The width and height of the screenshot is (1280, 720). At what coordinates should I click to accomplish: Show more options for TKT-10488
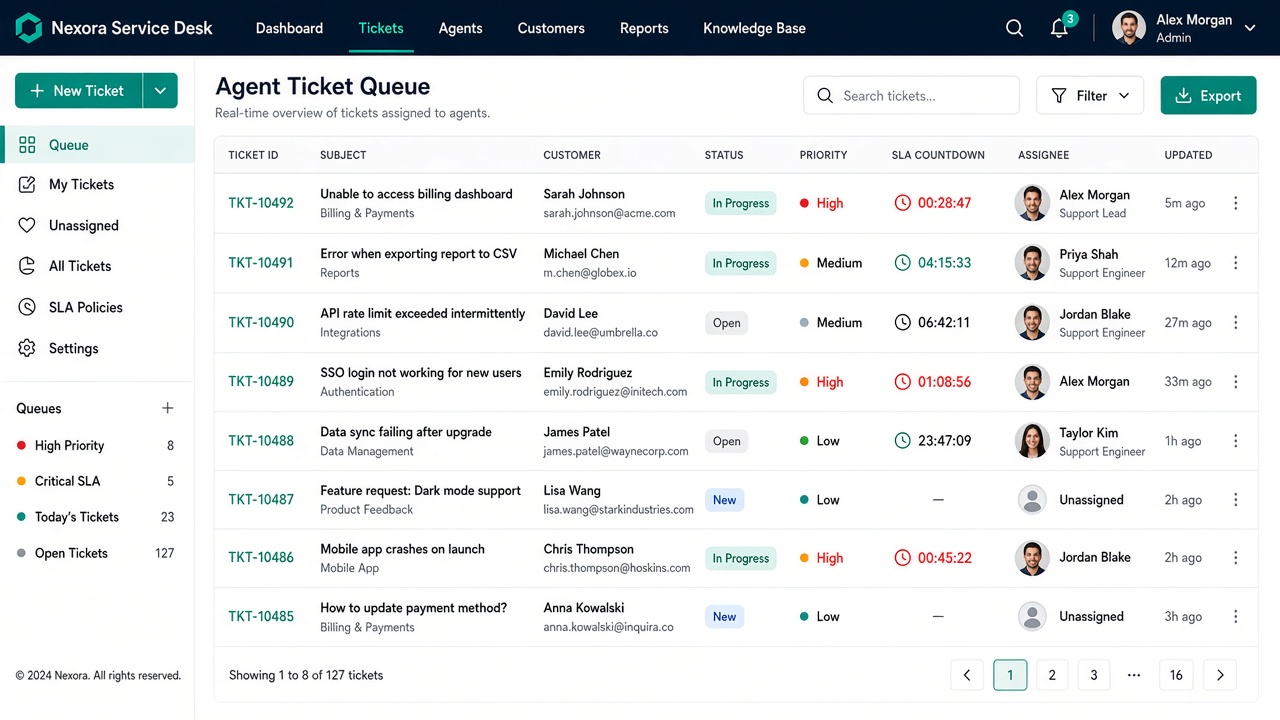pos(1236,441)
